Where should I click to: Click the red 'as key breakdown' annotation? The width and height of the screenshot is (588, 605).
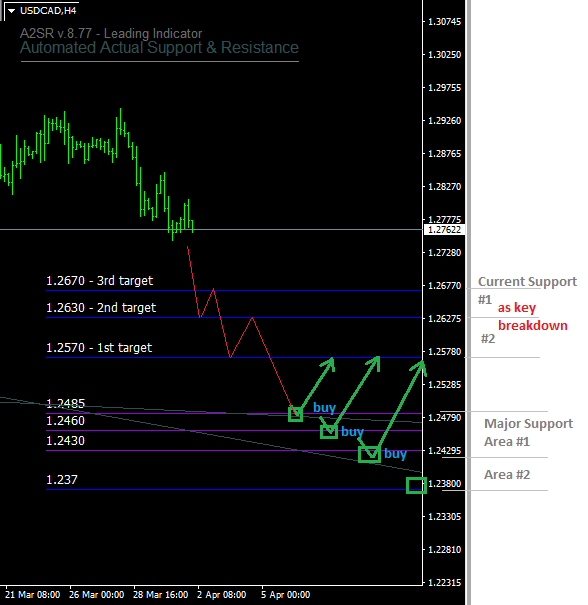click(532, 317)
